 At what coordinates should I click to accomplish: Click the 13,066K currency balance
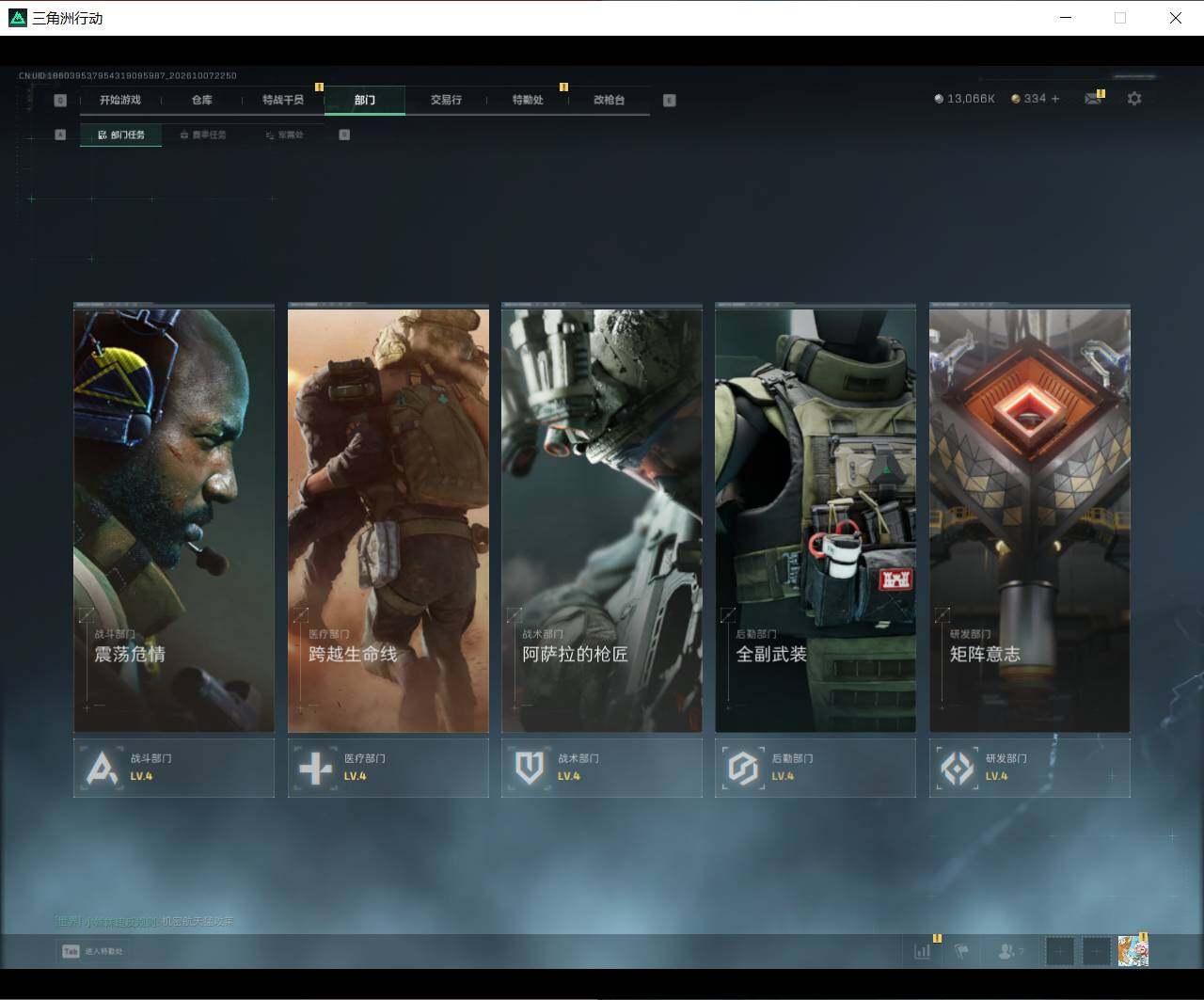[964, 99]
